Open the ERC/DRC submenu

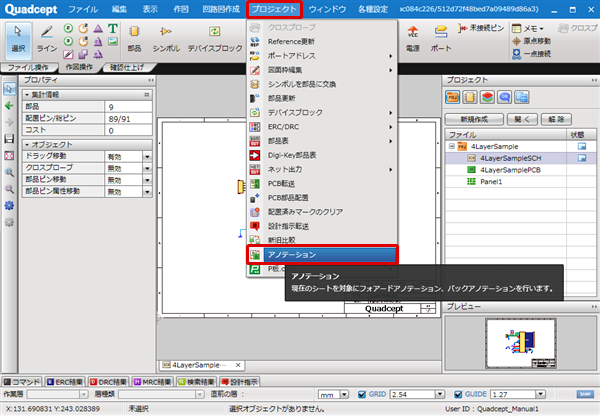321,127
